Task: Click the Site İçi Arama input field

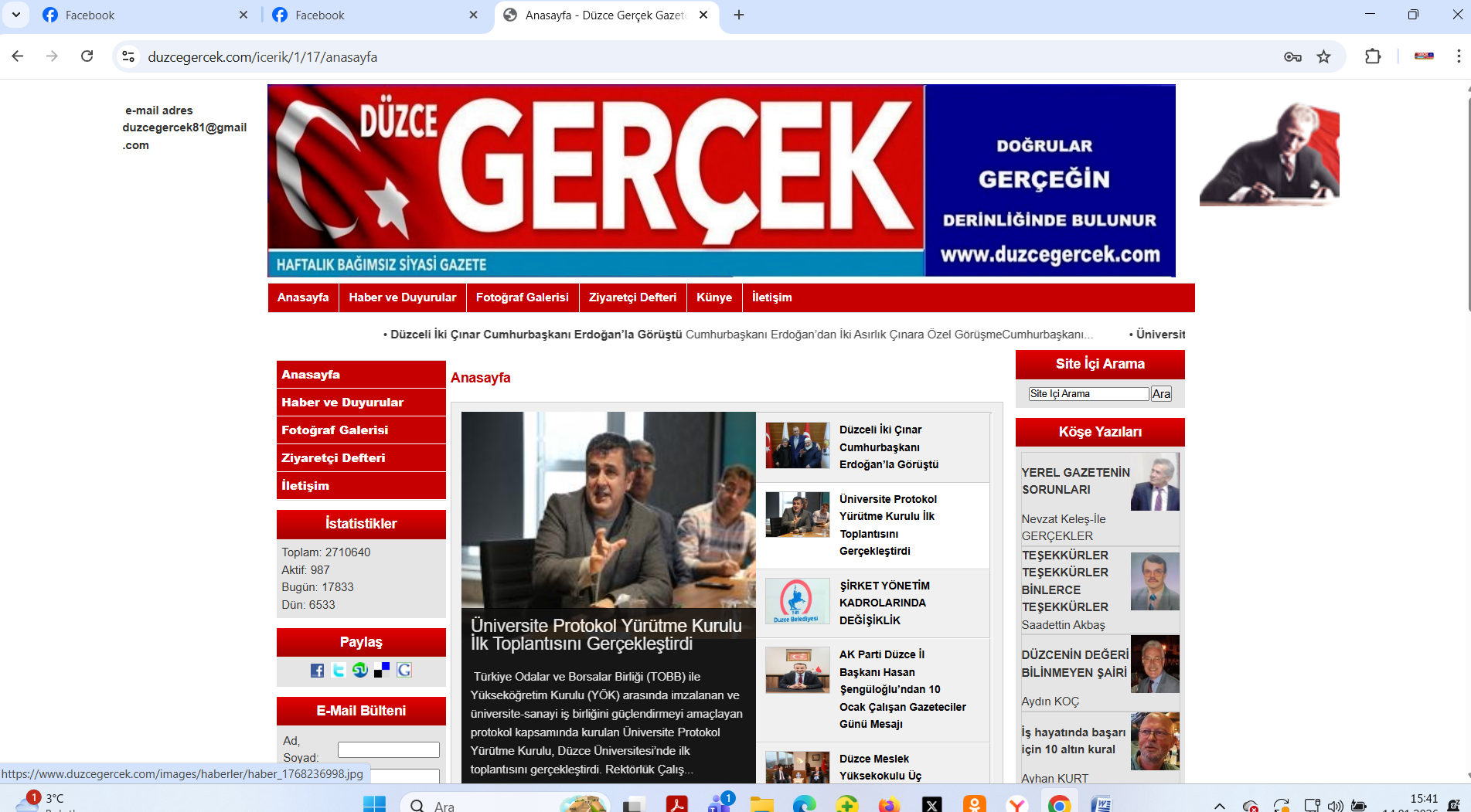Action: pyautogui.click(x=1088, y=394)
